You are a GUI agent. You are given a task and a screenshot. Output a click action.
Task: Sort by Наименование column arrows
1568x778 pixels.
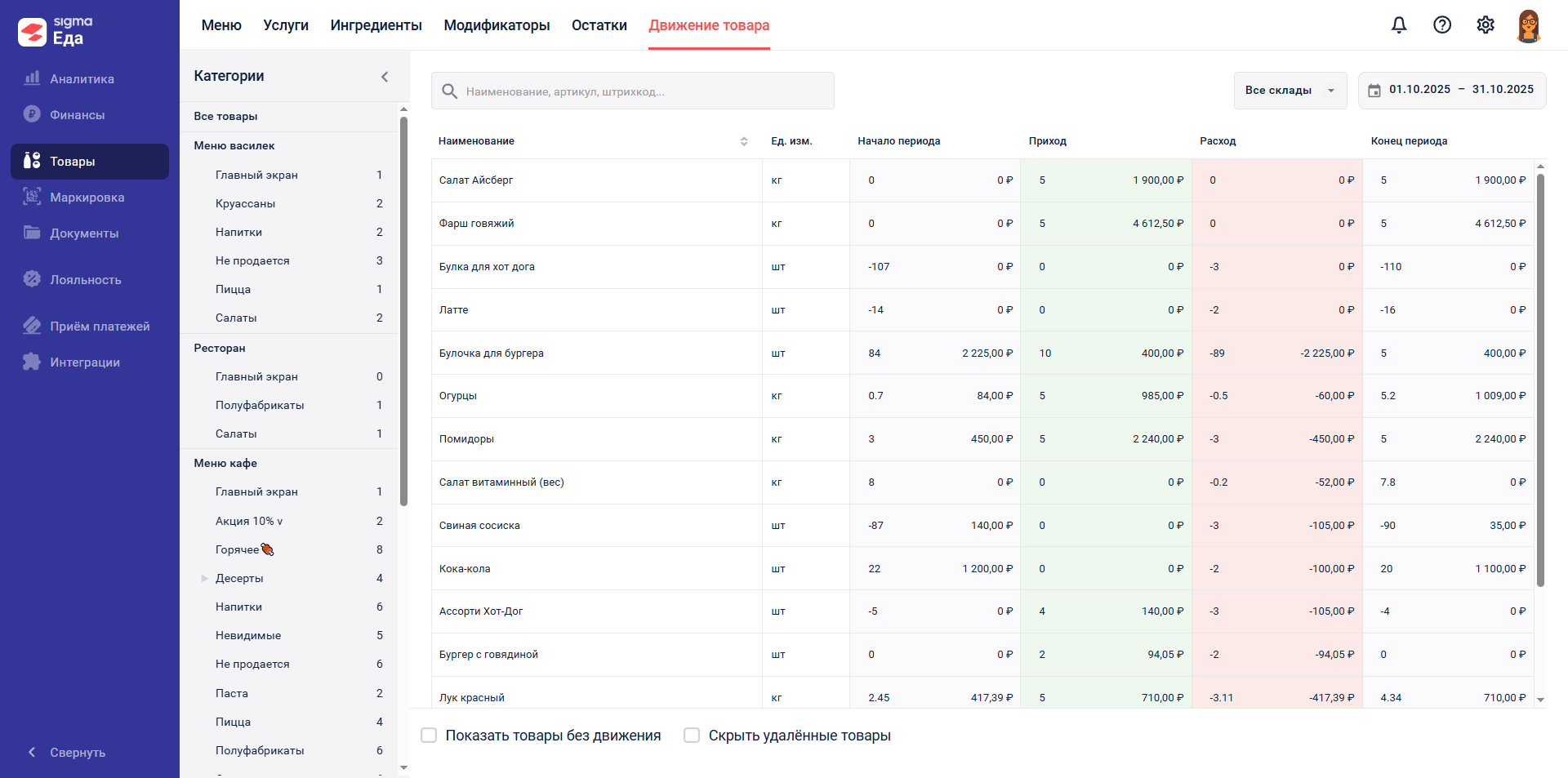[x=744, y=141]
